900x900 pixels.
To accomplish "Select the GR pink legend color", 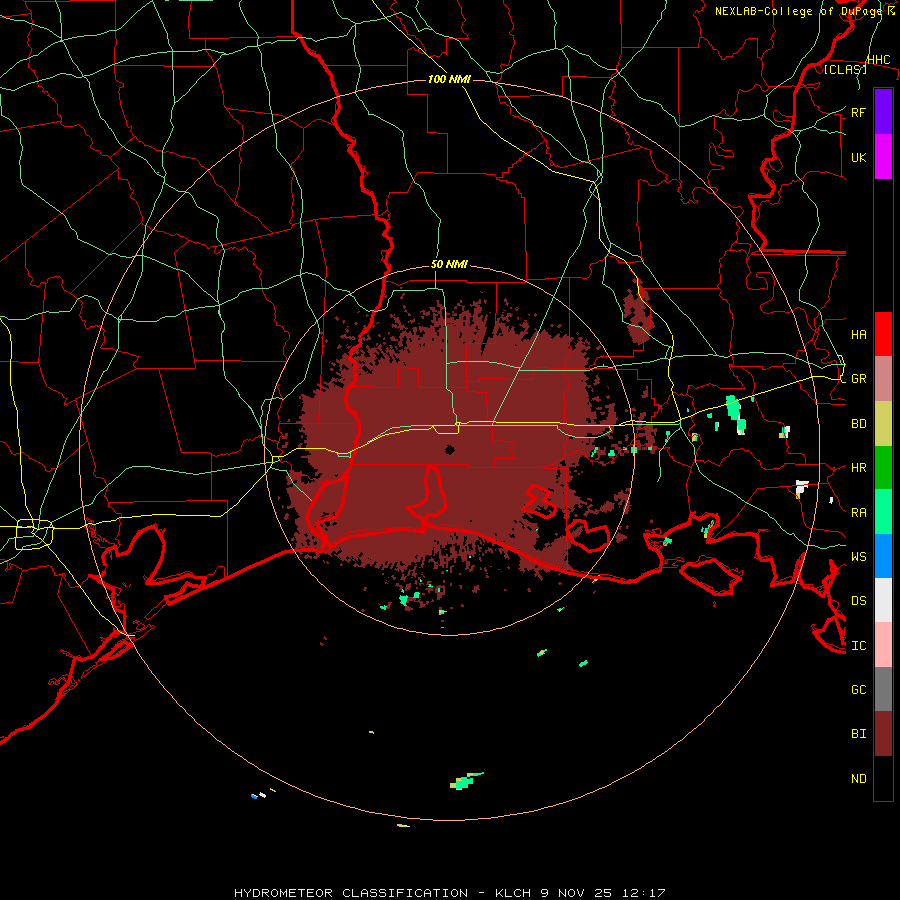I will click(x=883, y=379).
